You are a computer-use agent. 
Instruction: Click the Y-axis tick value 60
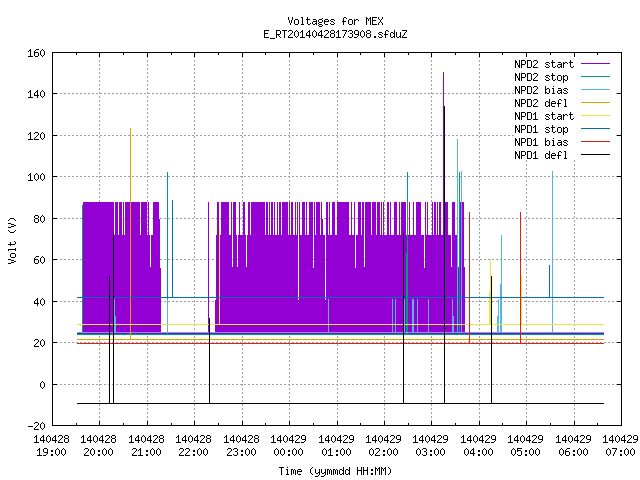39,260
